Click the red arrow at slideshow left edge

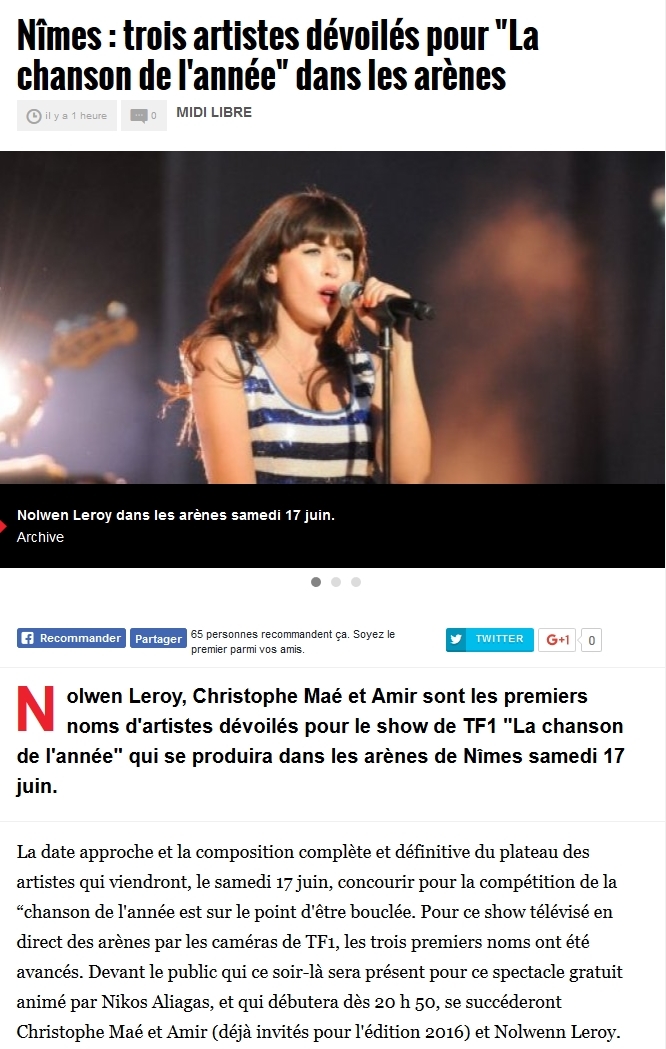tap(3, 526)
